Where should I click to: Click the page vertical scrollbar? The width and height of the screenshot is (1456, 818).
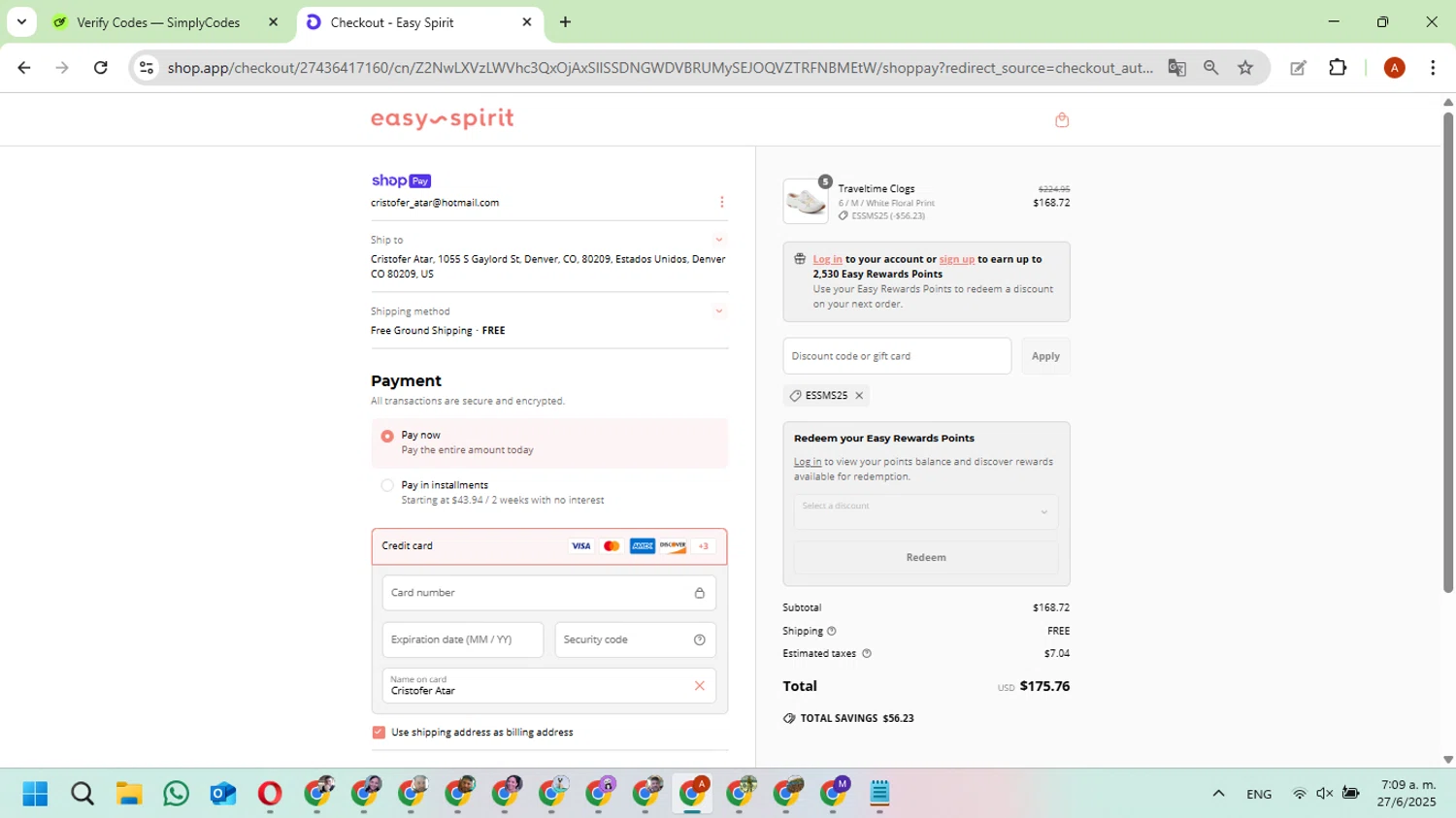pos(1448,350)
